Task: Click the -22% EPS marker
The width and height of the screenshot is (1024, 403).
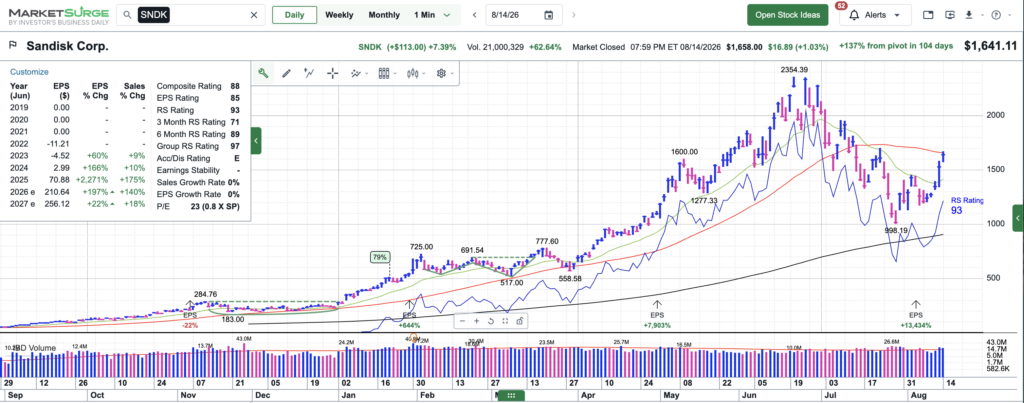Action: (189, 325)
